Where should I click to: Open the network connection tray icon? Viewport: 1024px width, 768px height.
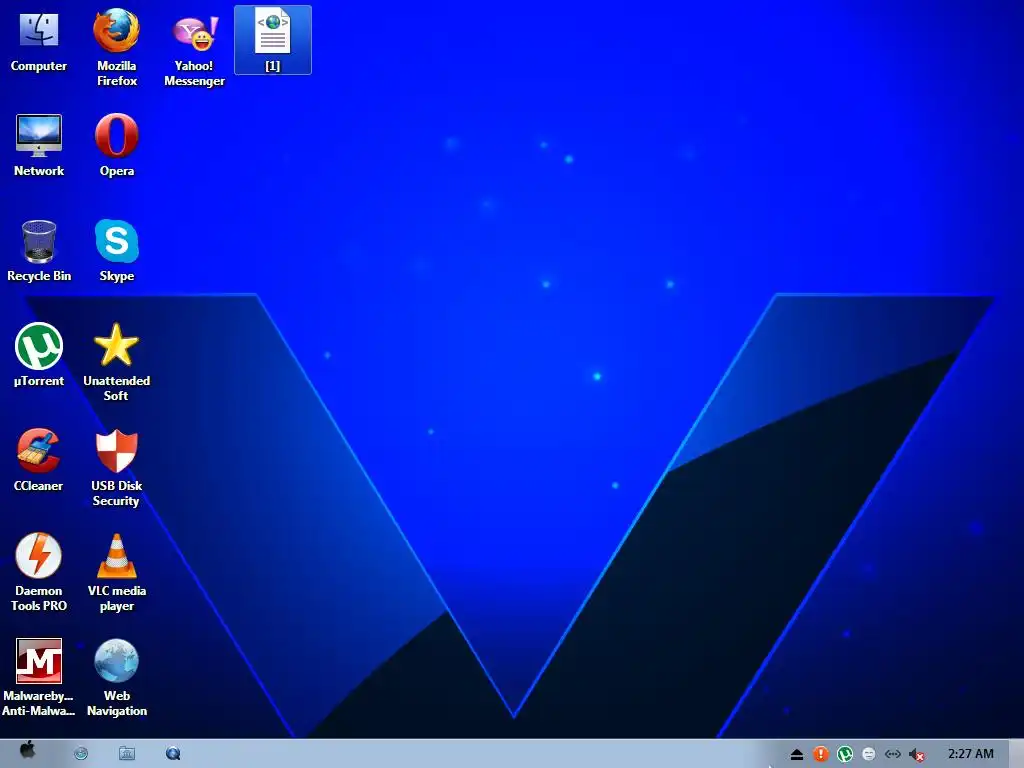pos(893,754)
